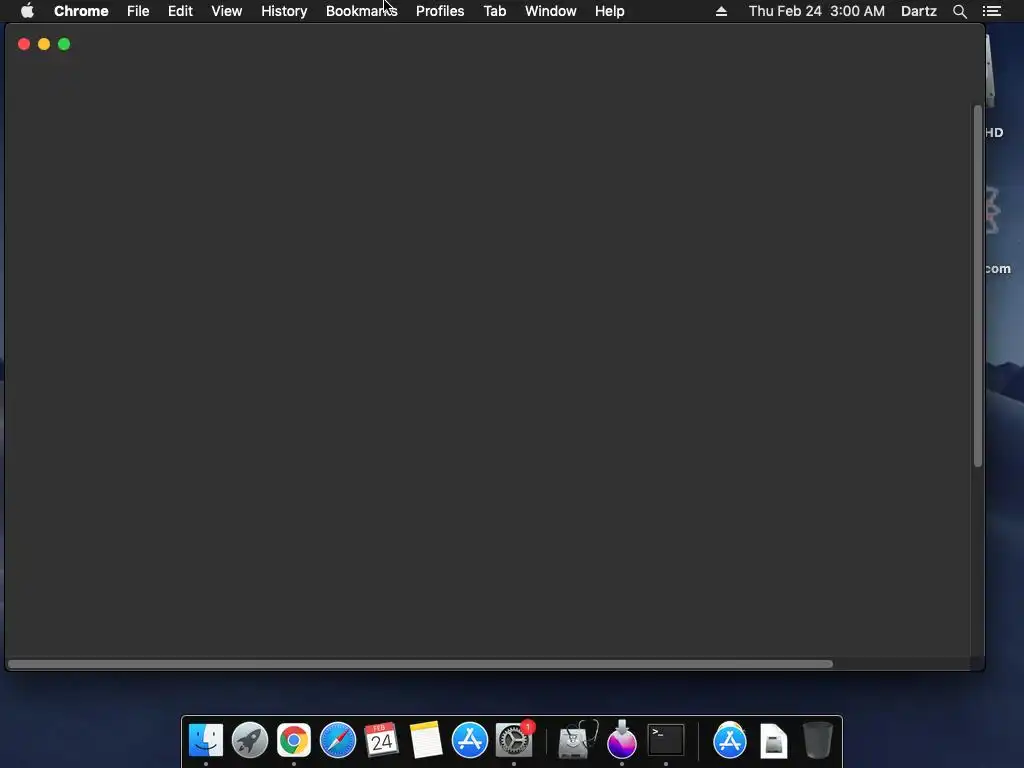The height and width of the screenshot is (768, 1024).
Task: Click the horizontal scrollbar thumb
Action: coord(421,664)
